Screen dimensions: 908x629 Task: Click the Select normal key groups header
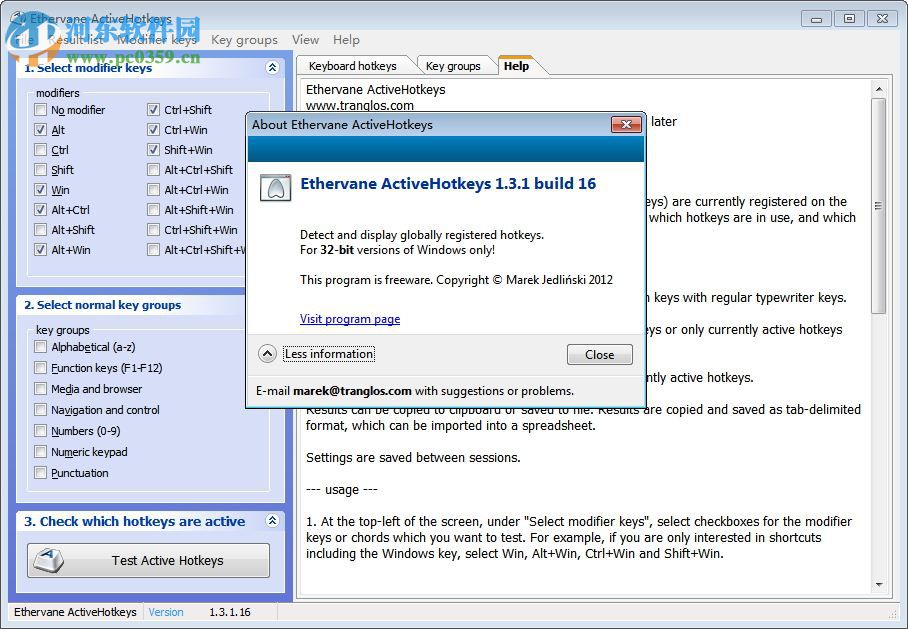pos(102,305)
